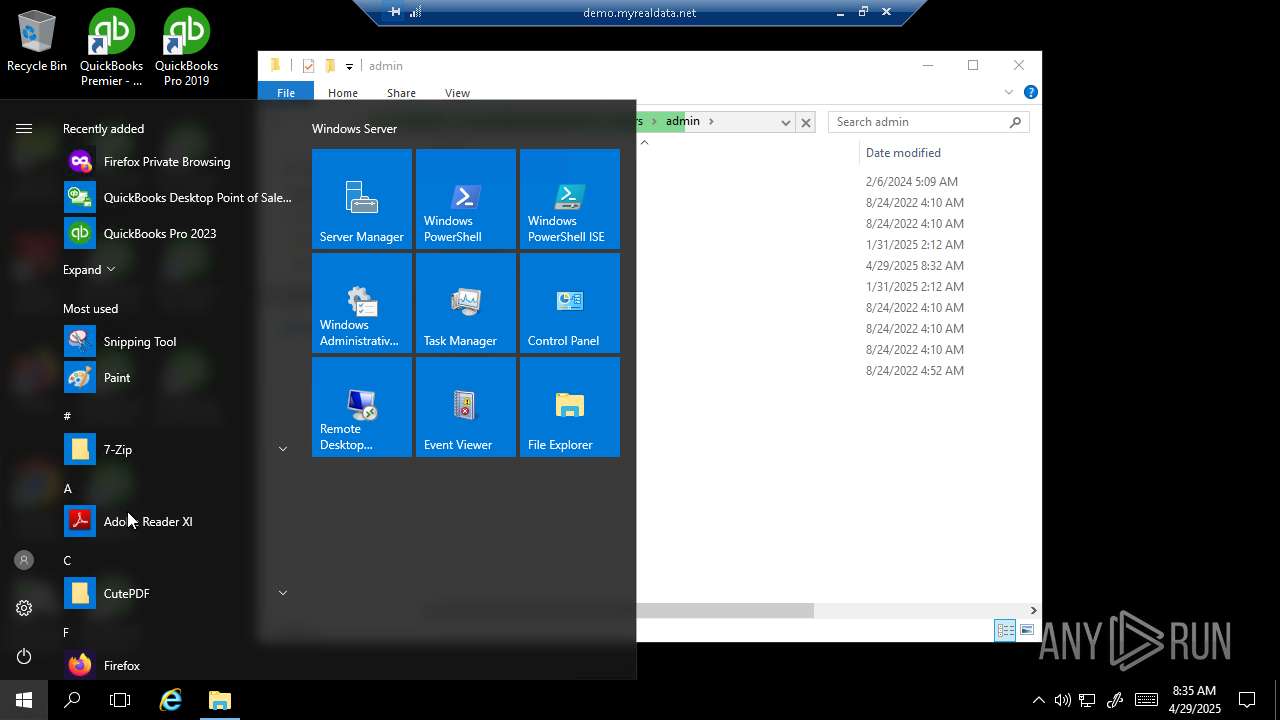The image size is (1280, 720).
Task: Select QuickBooks Pro 2019 desktop shortcut
Action: coord(186,48)
